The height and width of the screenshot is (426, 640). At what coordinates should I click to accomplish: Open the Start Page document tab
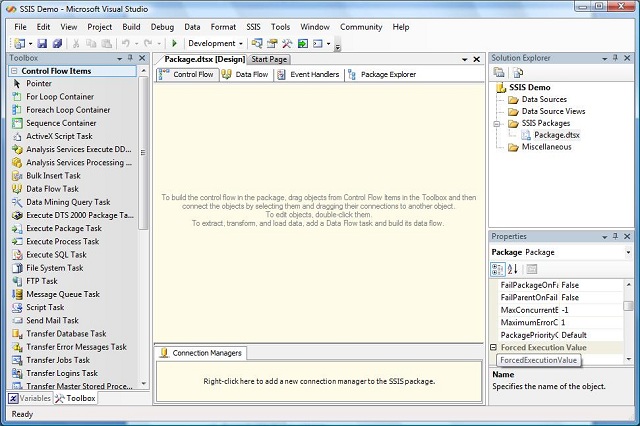271,59
